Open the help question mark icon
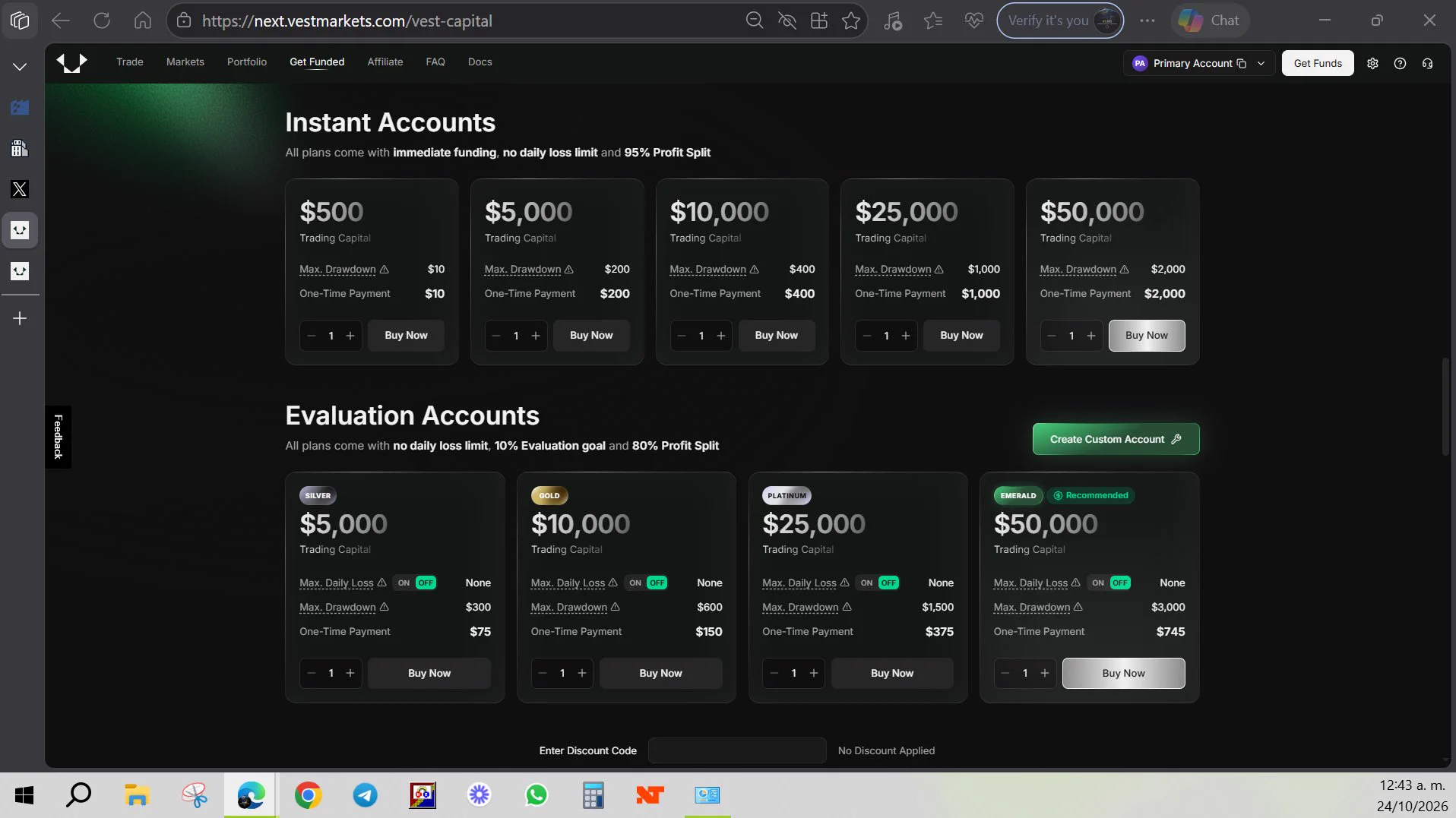 pyautogui.click(x=1400, y=64)
